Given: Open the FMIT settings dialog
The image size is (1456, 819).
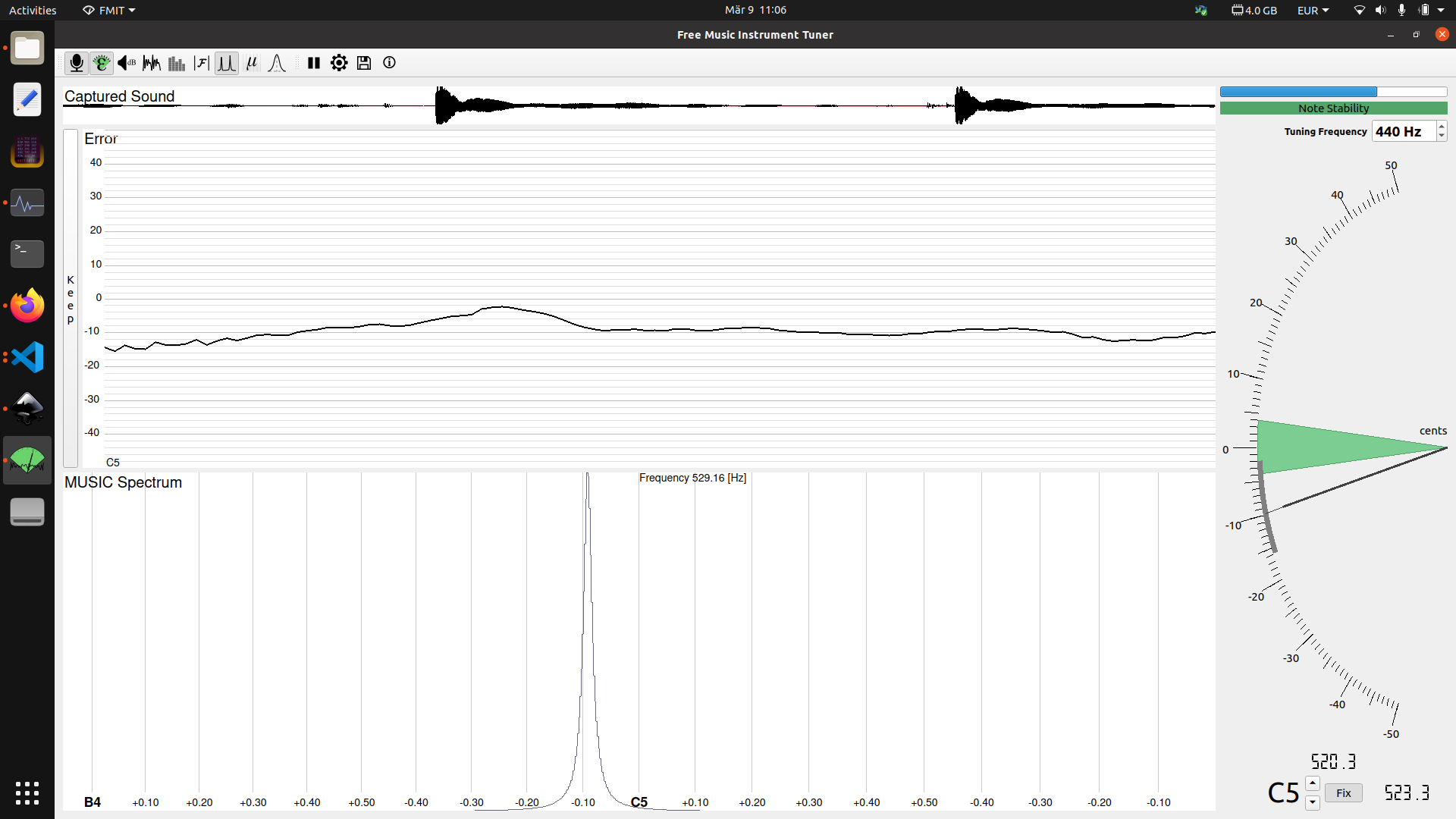Looking at the screenshot, I should pyautogui.click(x=338, y=63).
